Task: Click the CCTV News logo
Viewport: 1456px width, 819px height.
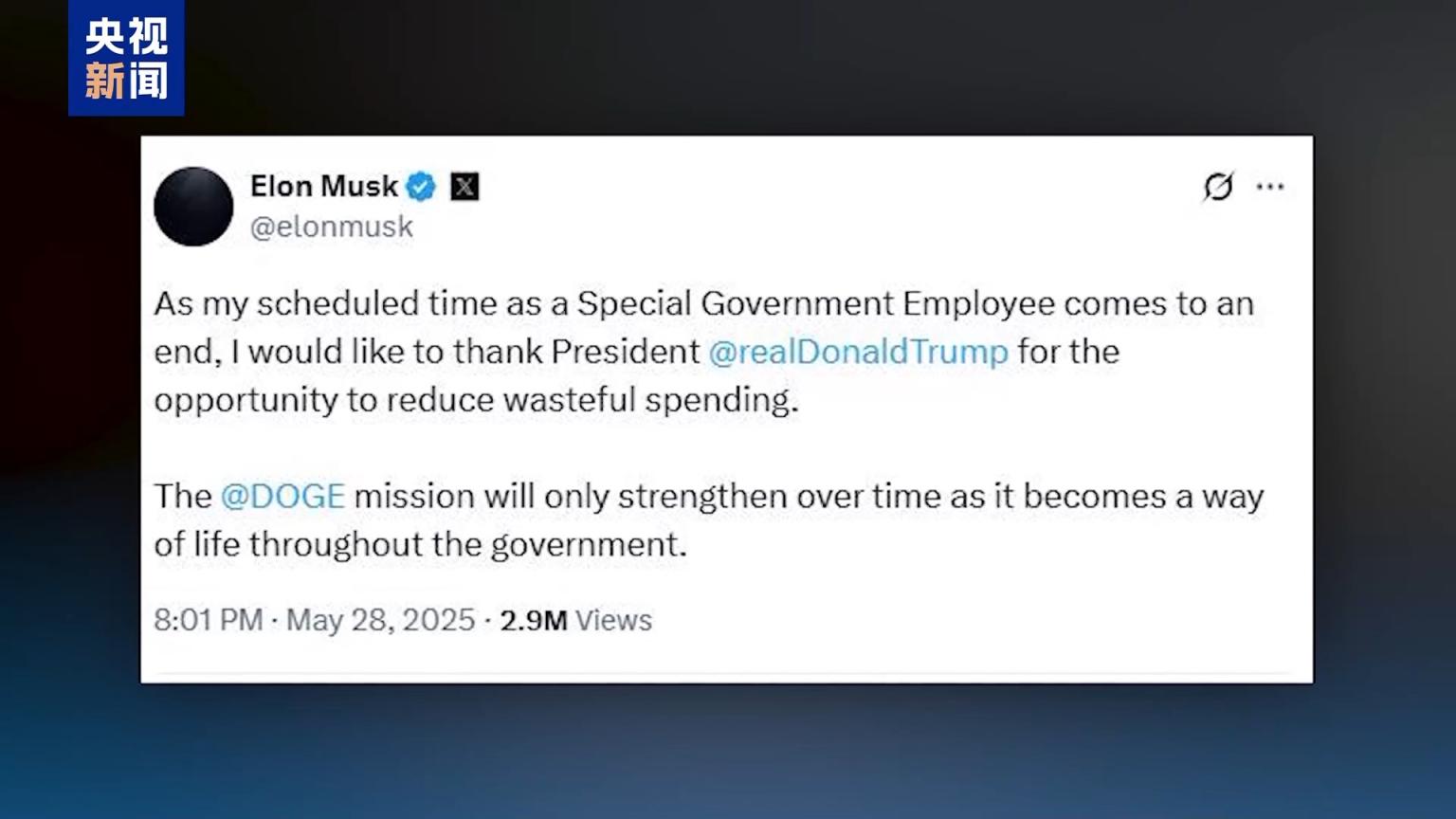Action: pos(126,59)
